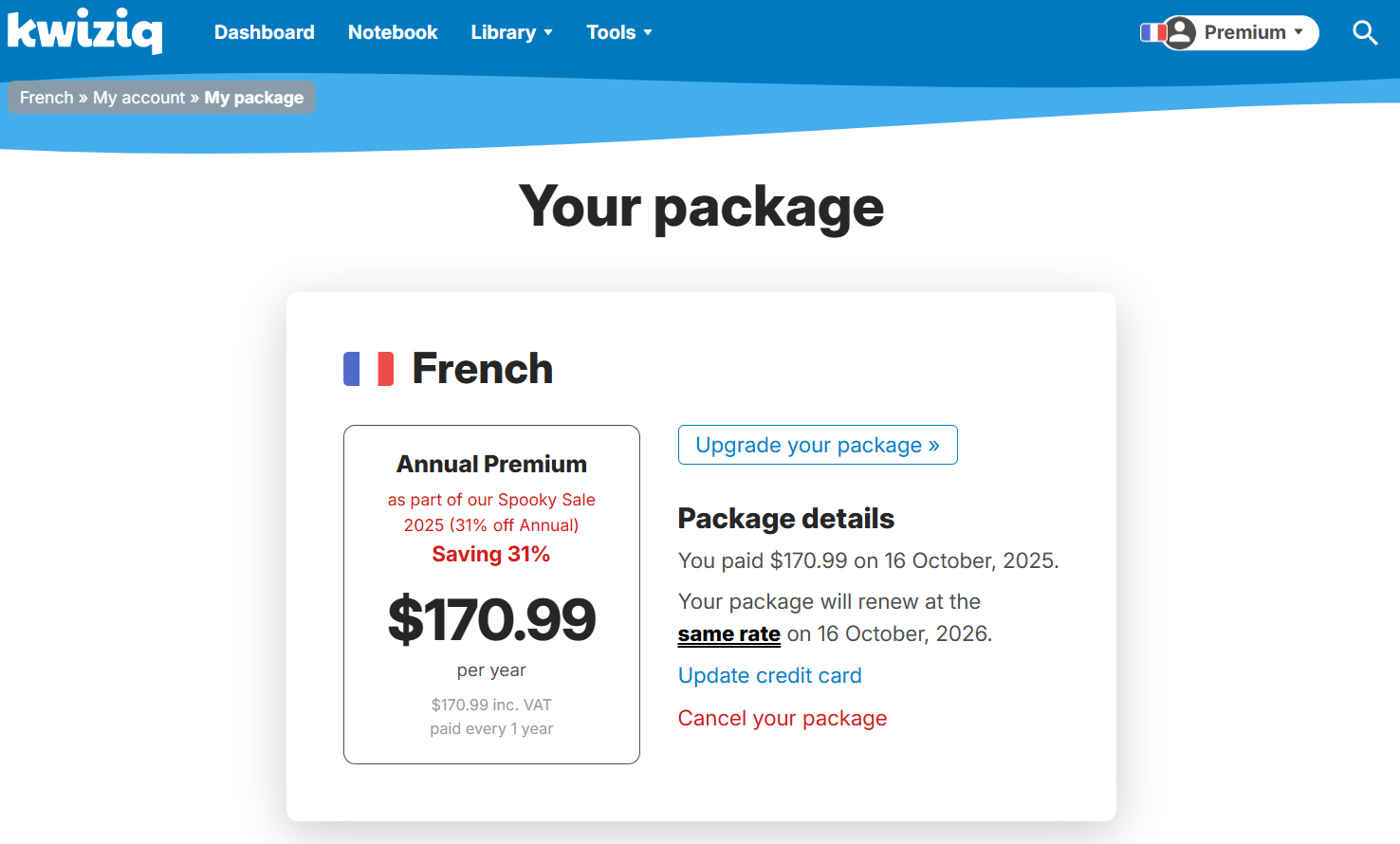
Task: Click the Upgrade your package button
Action: (x=817, y=445)
